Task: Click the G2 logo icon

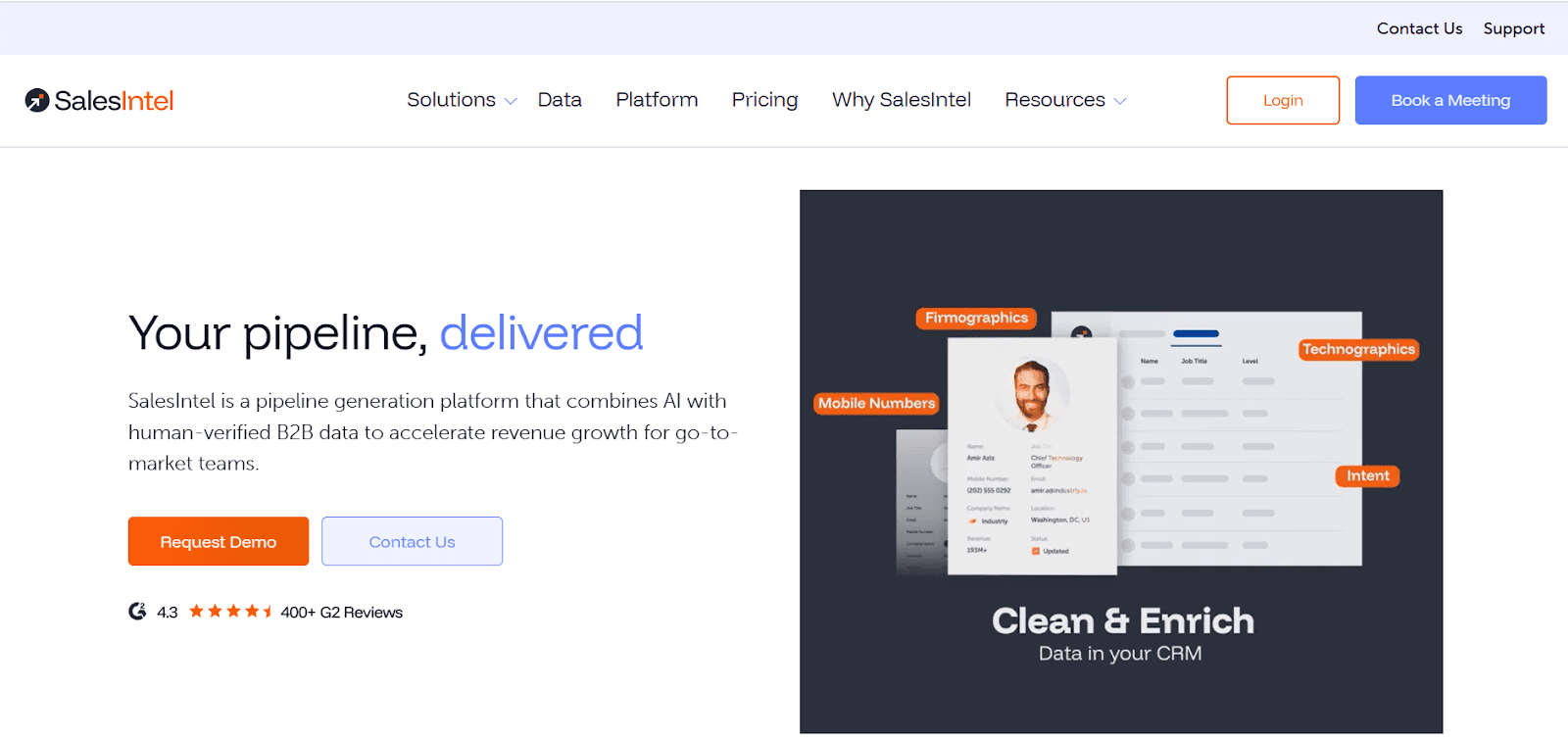Action: point(137,612)
